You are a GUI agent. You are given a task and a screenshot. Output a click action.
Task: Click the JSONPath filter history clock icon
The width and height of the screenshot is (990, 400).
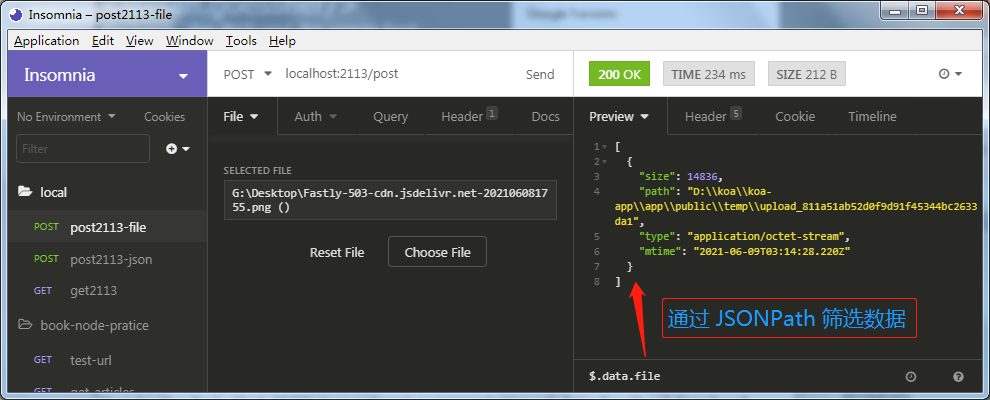[910, 377]
